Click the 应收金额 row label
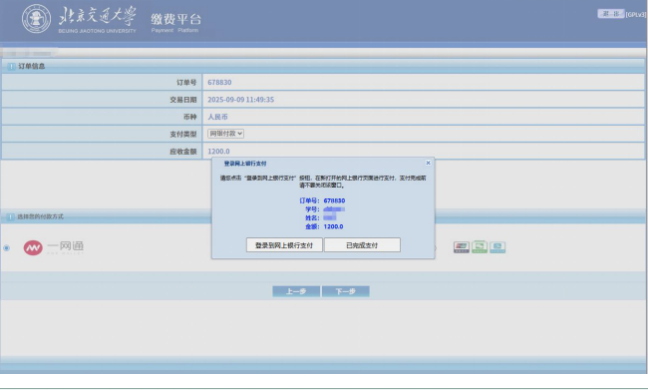The width and height of the screenshot is (648, 390). pyautogui.click(x=183, y=151)
